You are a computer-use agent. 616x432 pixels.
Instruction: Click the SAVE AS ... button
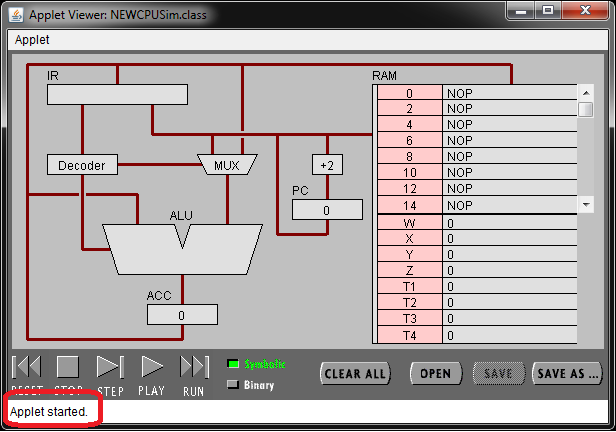pos(567,373)
